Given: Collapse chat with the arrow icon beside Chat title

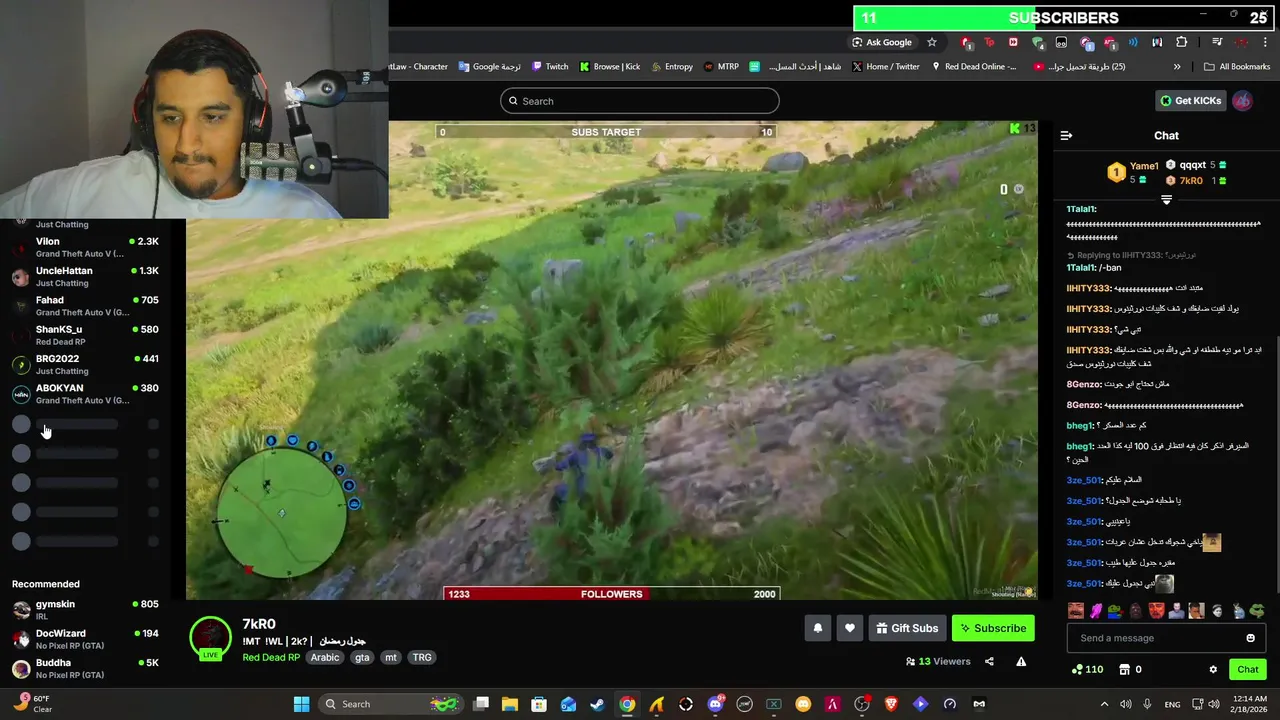Looking at the screenshot, I should tap(1066, 135).
